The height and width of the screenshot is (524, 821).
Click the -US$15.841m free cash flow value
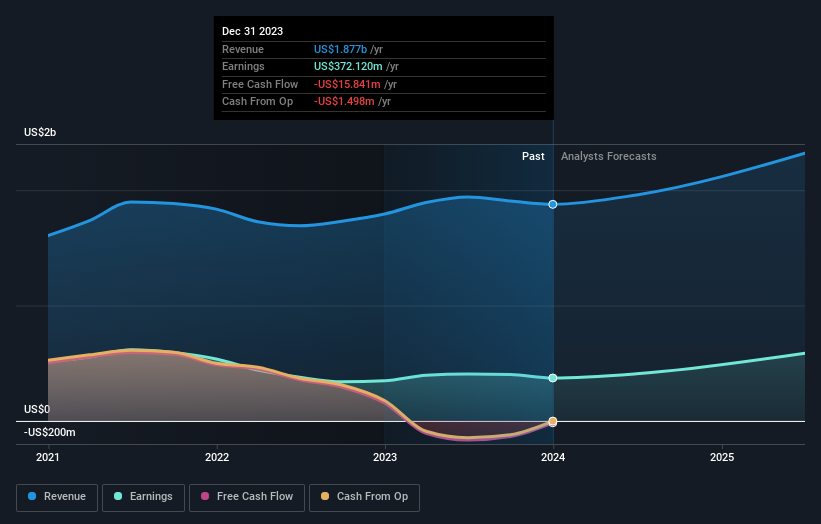(x=347, y=84)
